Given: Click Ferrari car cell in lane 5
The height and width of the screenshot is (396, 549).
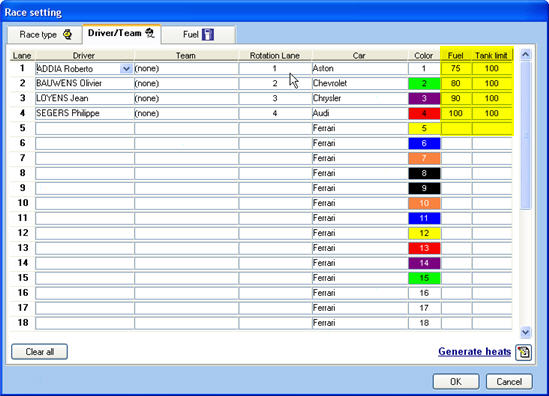Looking at the screenshot, I should [360, 128].
